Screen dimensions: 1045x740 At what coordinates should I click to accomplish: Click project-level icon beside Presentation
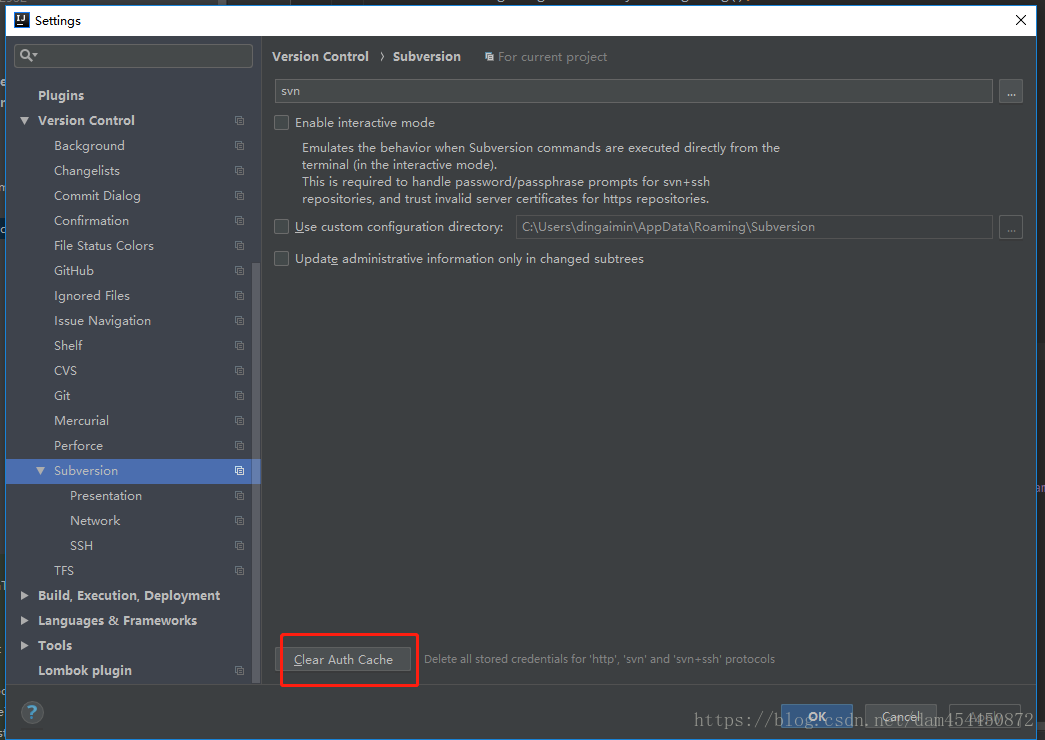click(x=239, y=495)
